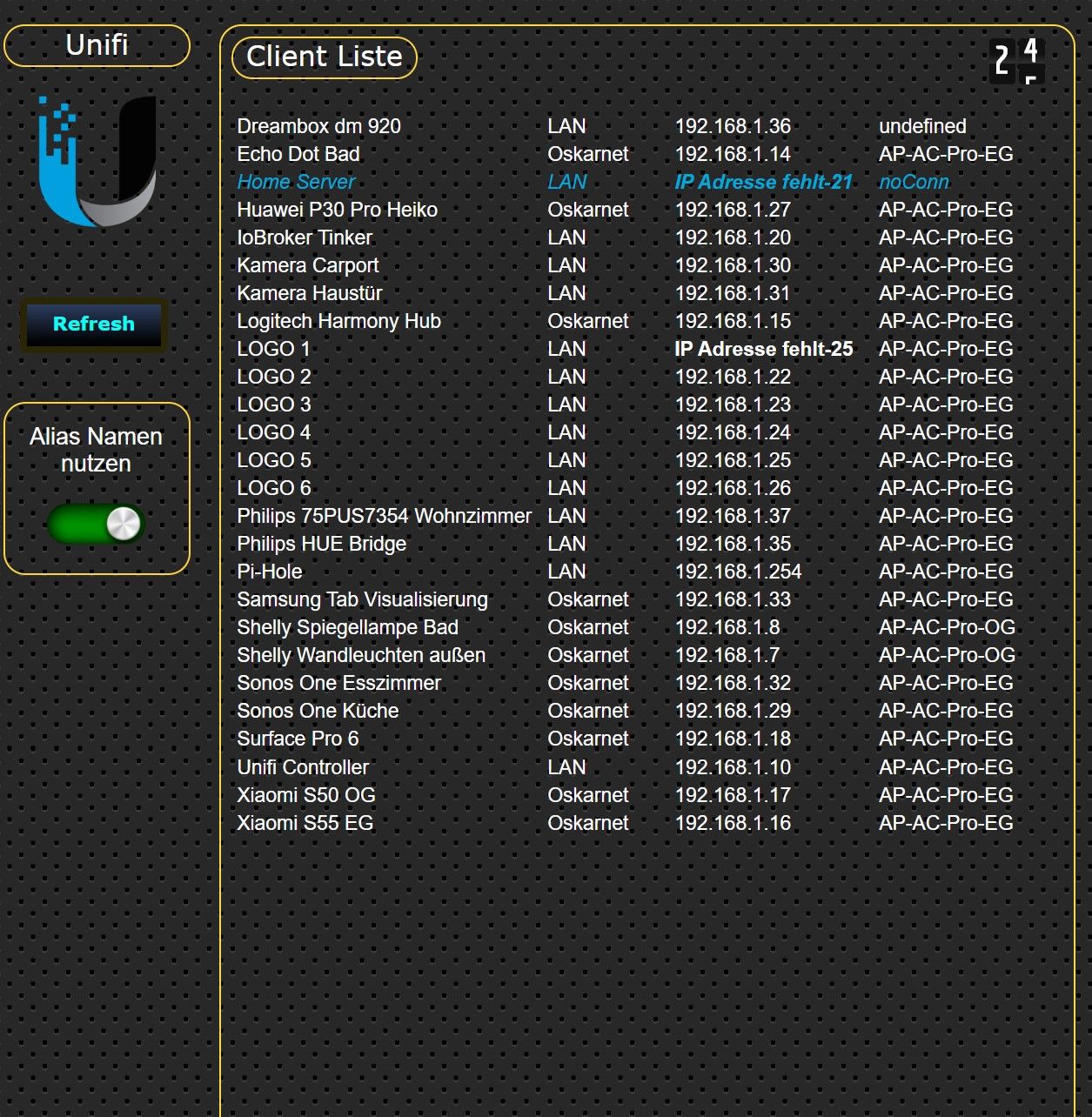Select the Sonos One Küche client
The image size is (1092, 1117).
point(318,711)
